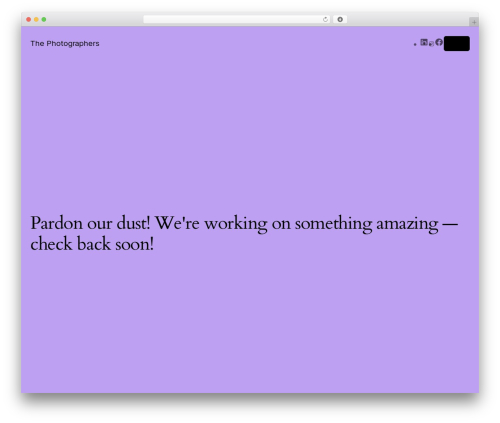The image size is (500, 423).
Task: Click the black button in the header
Action: click(457, 44)
